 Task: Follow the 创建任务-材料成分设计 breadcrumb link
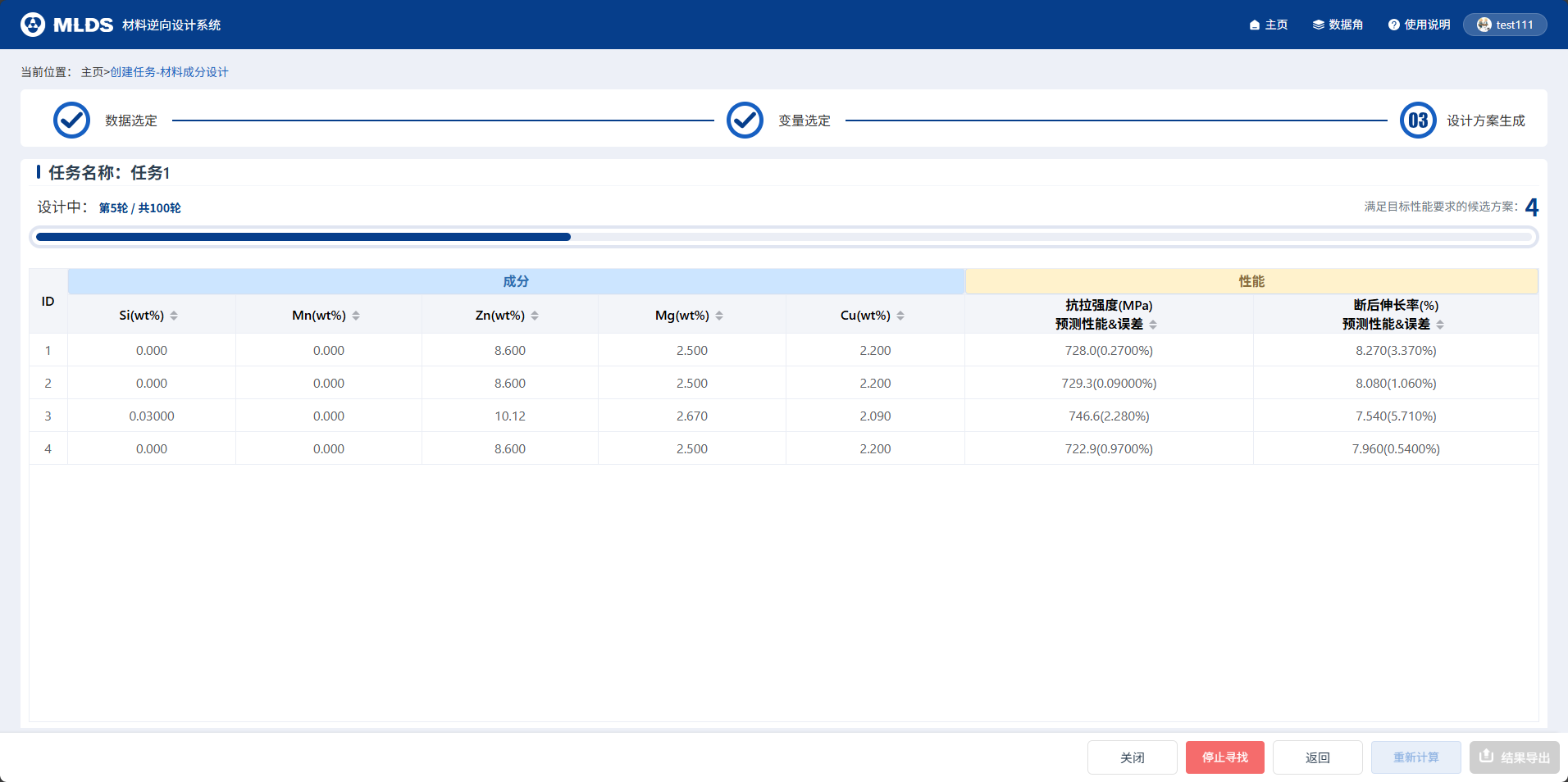click(169, 72)
